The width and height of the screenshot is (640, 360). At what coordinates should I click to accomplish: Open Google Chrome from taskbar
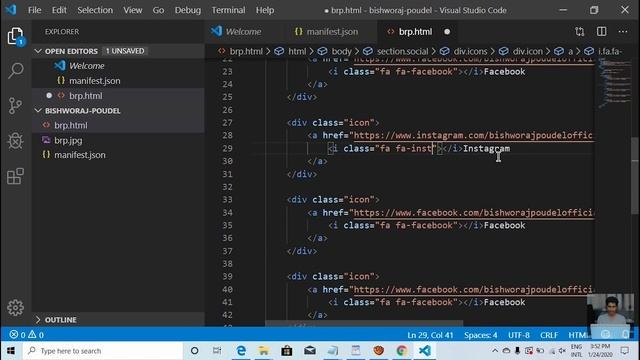tap(402, 351)
